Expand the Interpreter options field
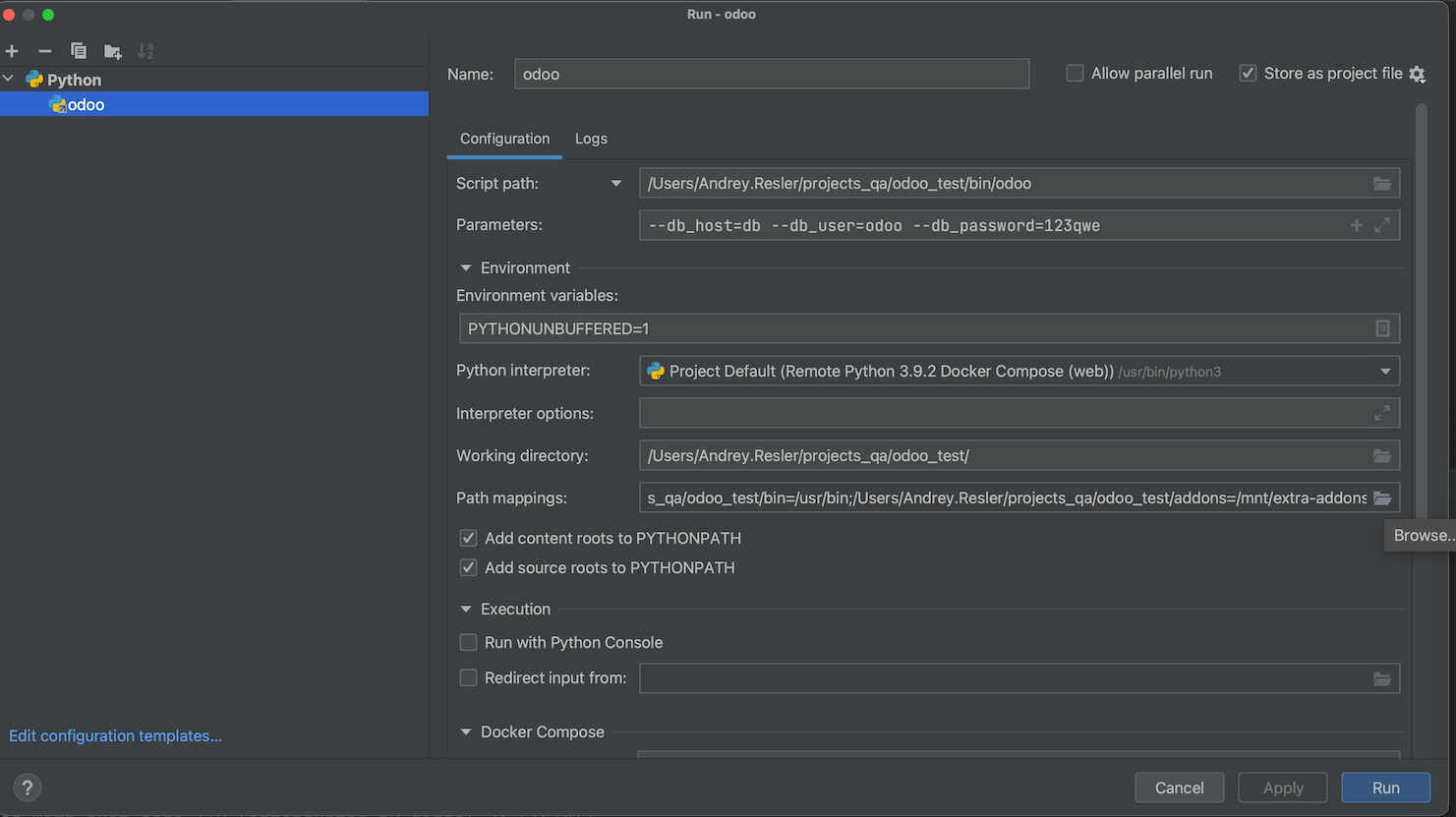The width and height of the screenshot is (1456, 817). pyautogui.click(x=1382, y=413)
